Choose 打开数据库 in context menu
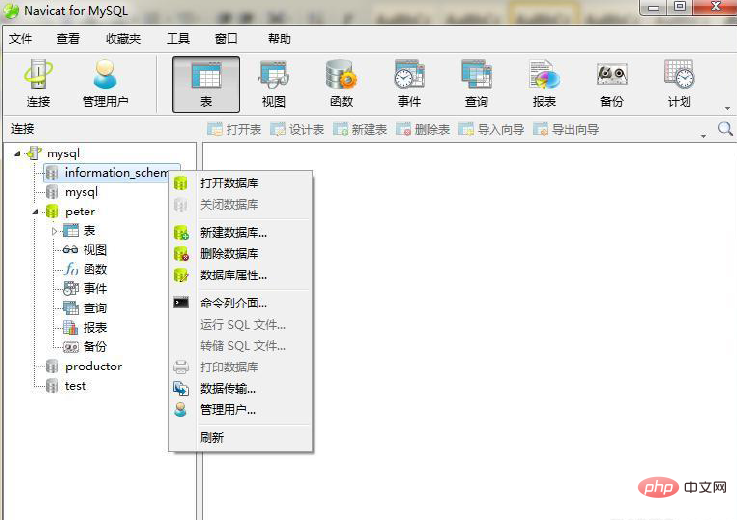Screen dimensions: 737x520 point(241,183)
